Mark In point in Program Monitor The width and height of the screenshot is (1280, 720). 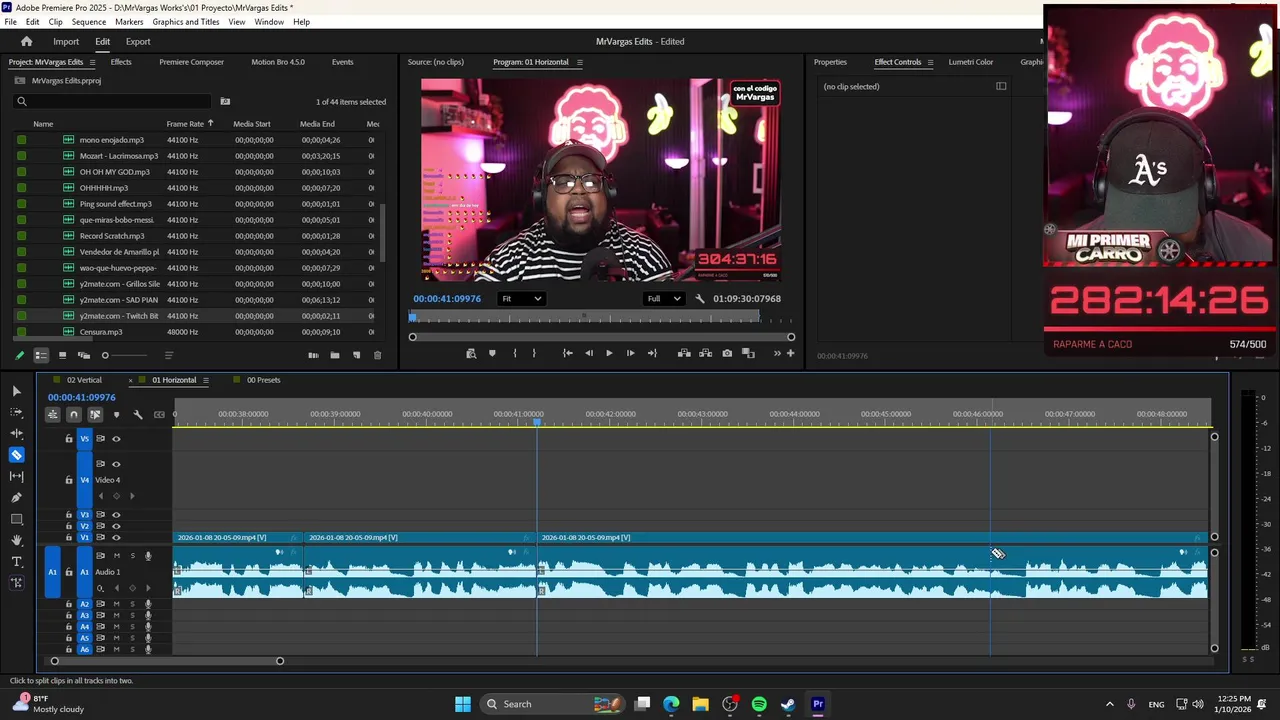pos(515,353)
